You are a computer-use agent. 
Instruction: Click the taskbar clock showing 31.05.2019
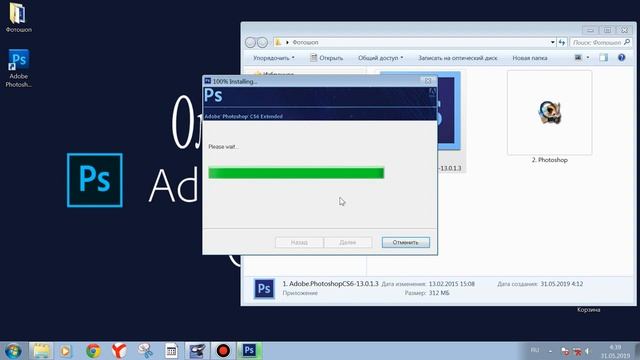tap(615, 351)
